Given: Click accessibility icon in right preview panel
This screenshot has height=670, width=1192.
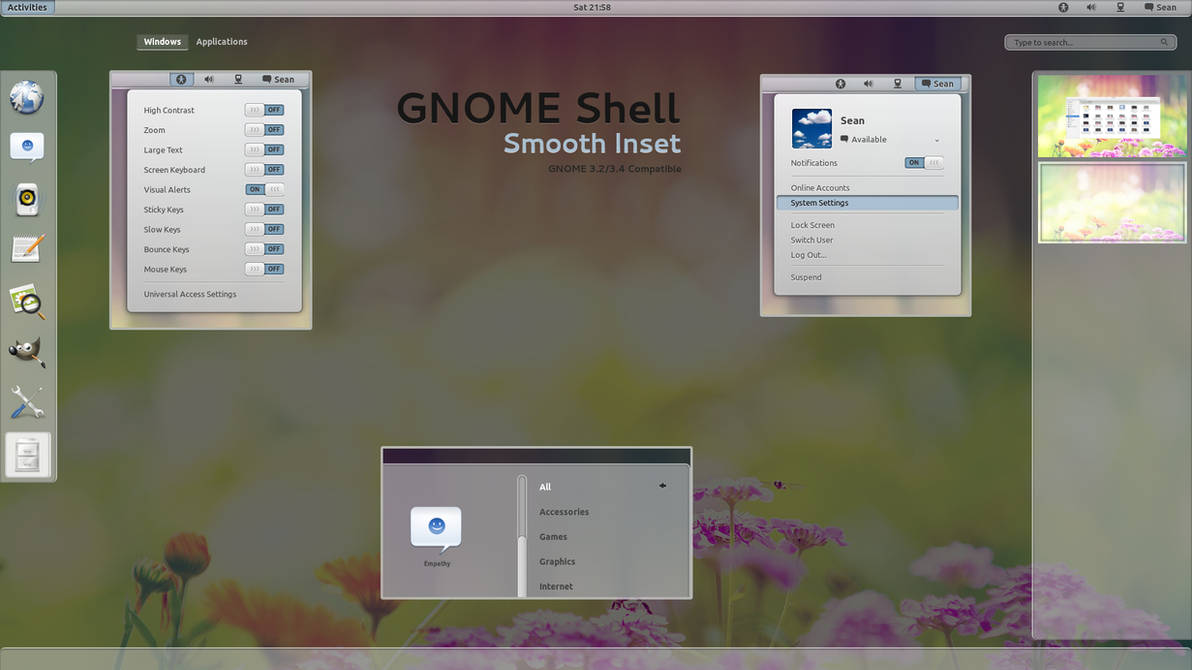Looking at the screenshot, I should tap(840, 84).
